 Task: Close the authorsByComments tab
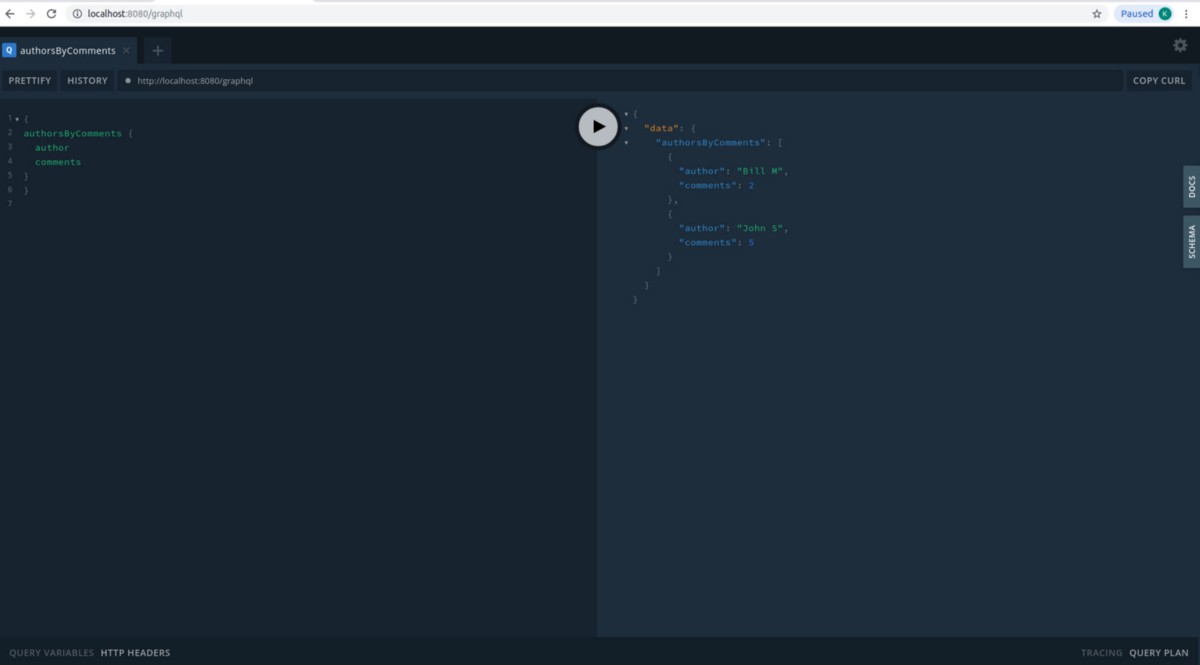pos(126,51)
